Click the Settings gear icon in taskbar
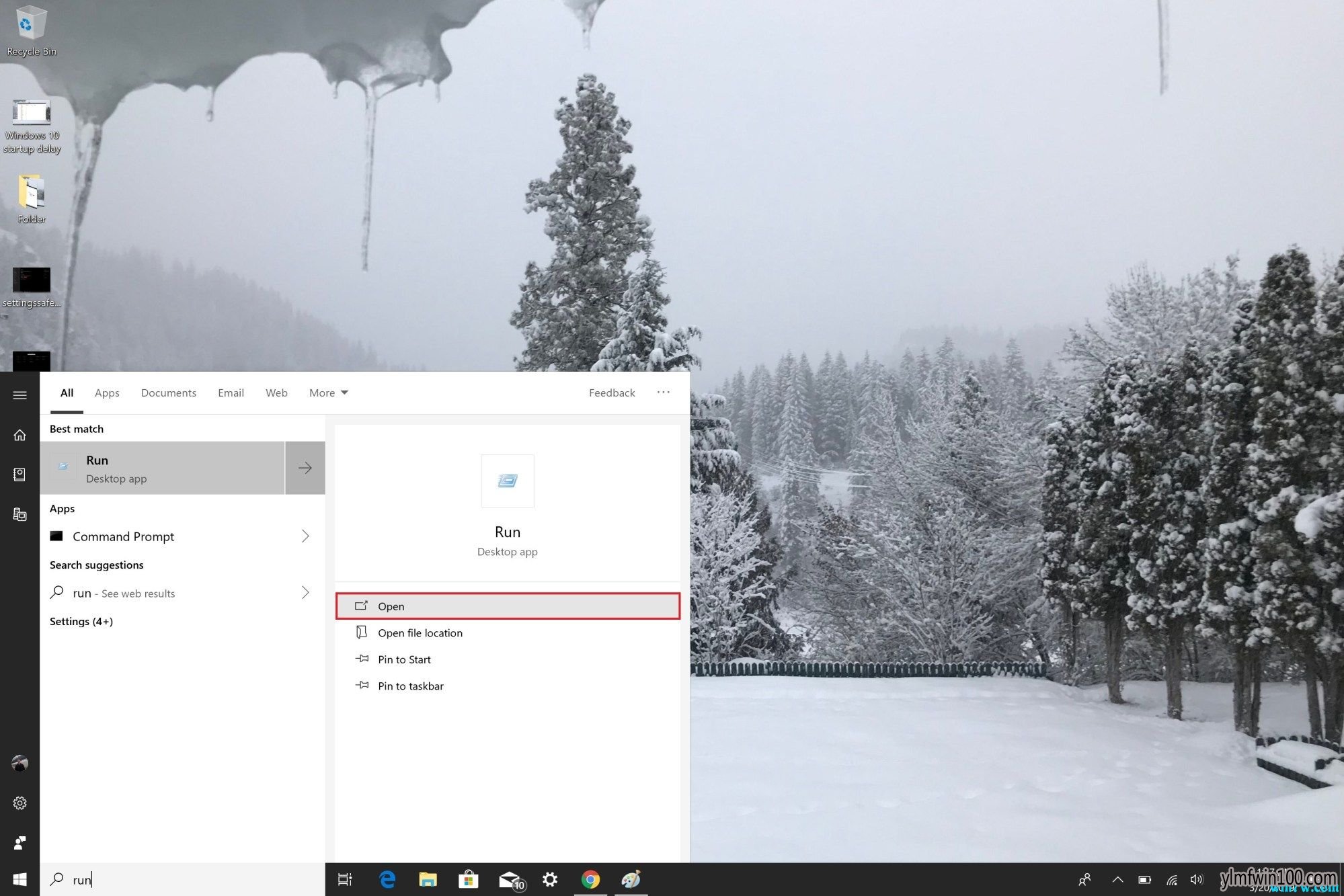Viewport: 1344px width, 896px height. click(x=550, y=879)
